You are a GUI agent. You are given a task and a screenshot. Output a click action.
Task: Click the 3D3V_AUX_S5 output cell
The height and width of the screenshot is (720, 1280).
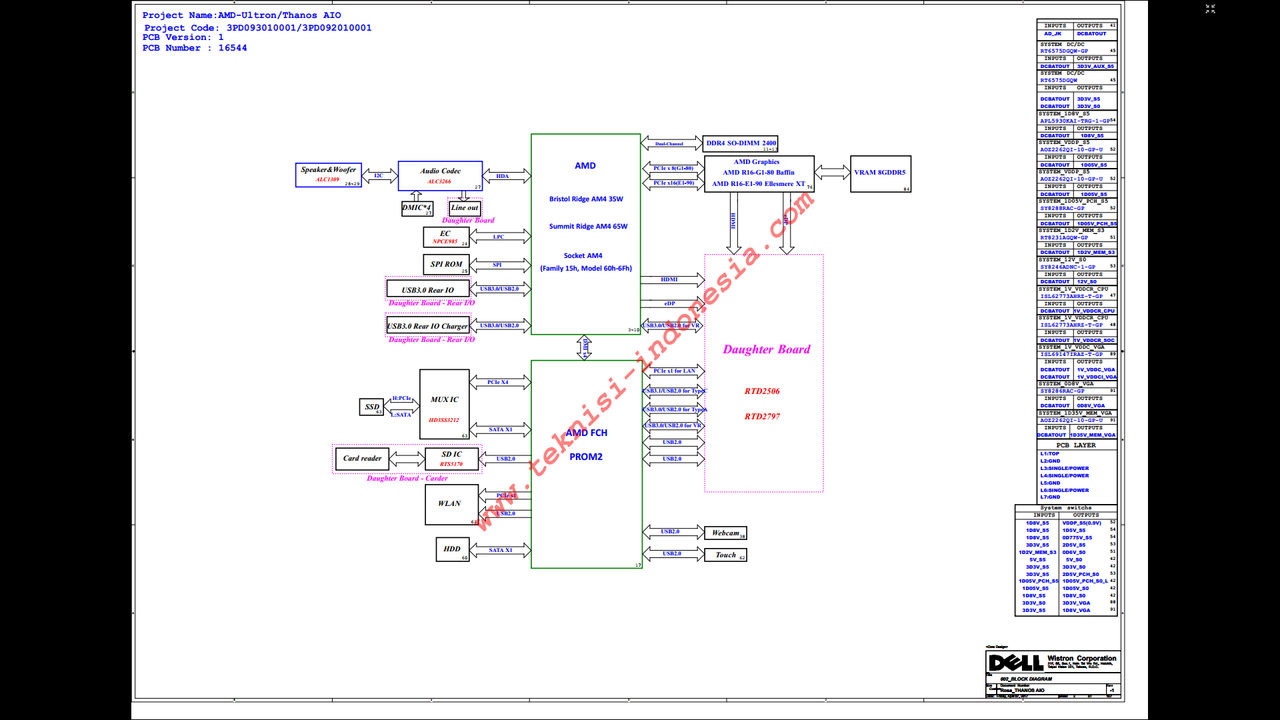pyautogui.click(x=1096, y=66)
